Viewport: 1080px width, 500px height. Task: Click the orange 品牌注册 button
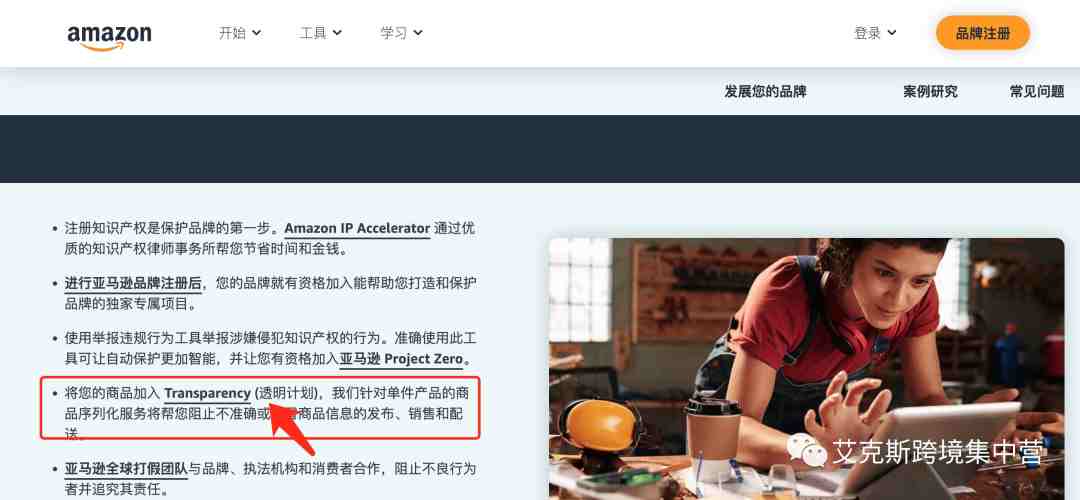coord(983,33)
